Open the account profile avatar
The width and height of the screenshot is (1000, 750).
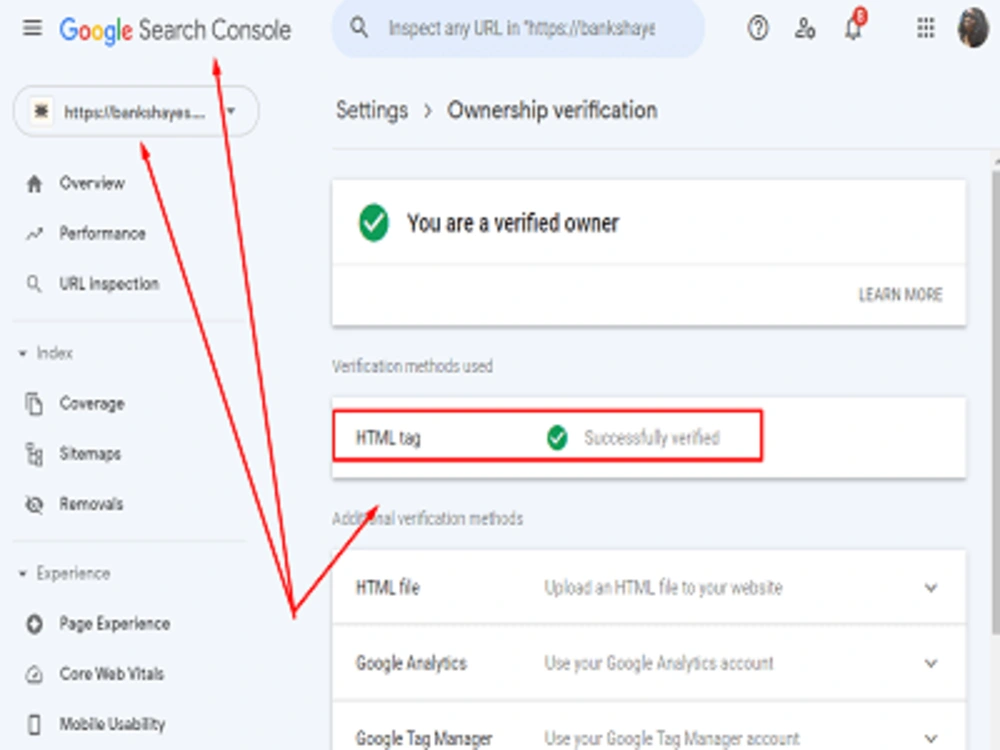coord(973,28)
